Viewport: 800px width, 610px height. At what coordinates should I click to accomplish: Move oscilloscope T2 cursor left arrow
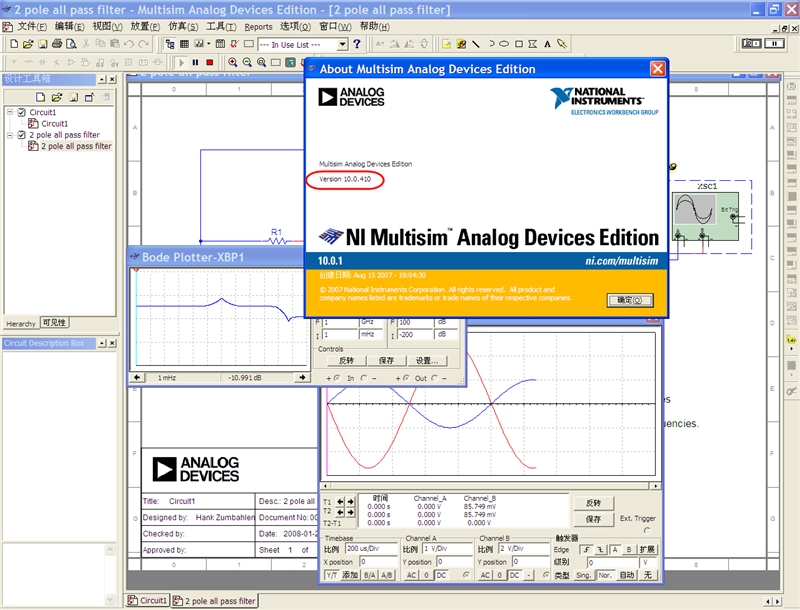(x=340, y=512)
